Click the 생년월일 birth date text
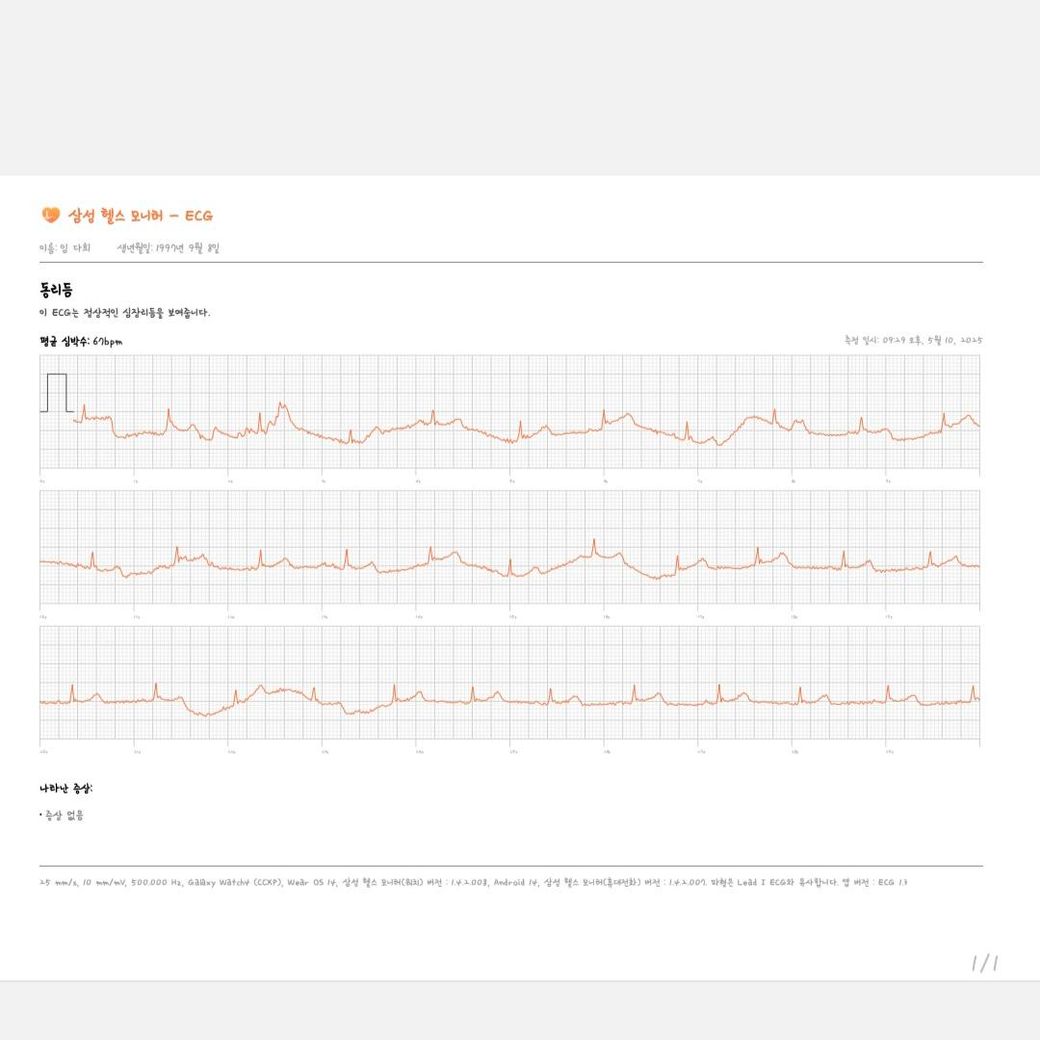This screenshot has width=1040, height=1040. point(167,247)
